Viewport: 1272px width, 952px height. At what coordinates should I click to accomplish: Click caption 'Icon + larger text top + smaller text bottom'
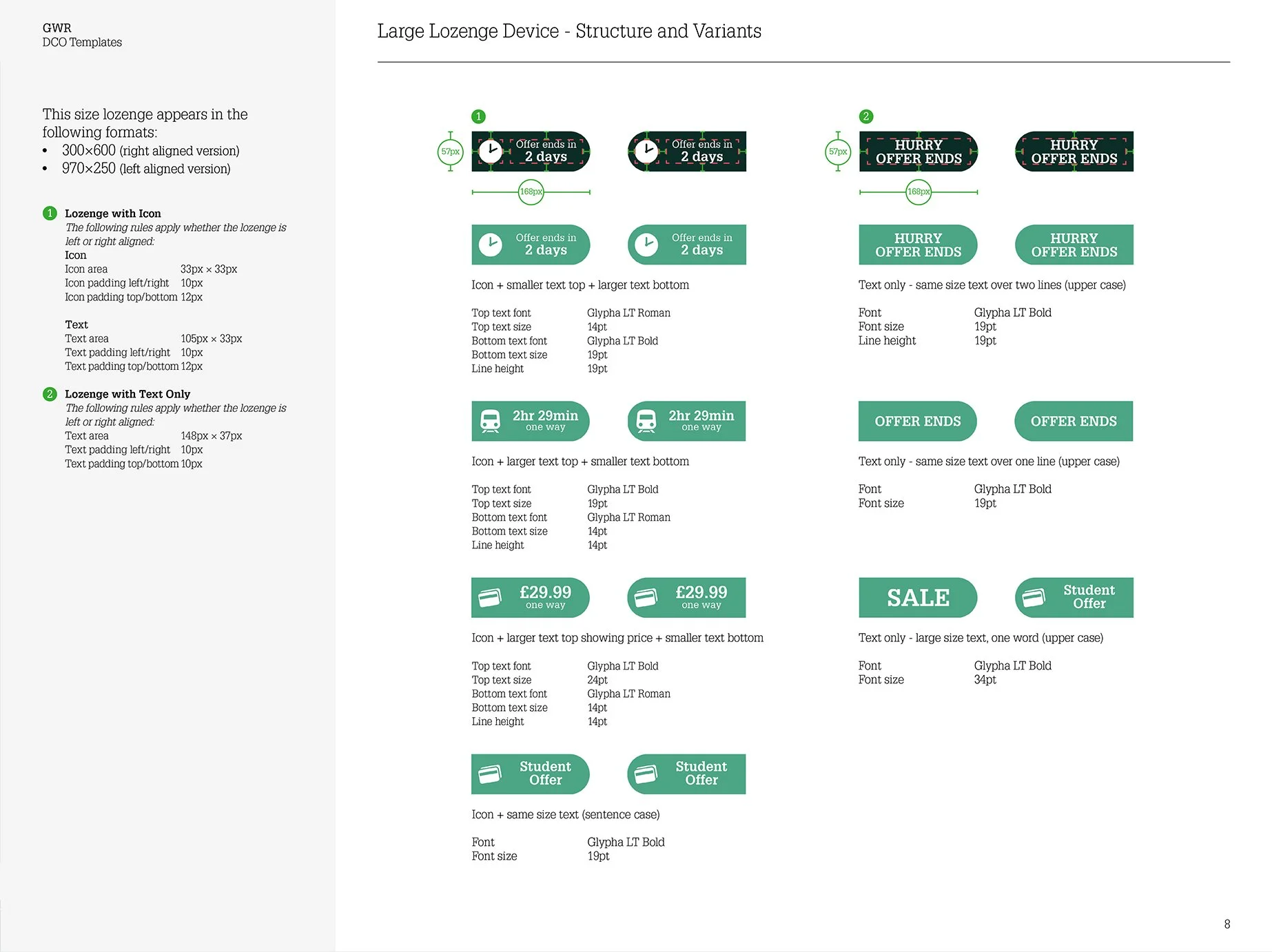coord(580,462)
